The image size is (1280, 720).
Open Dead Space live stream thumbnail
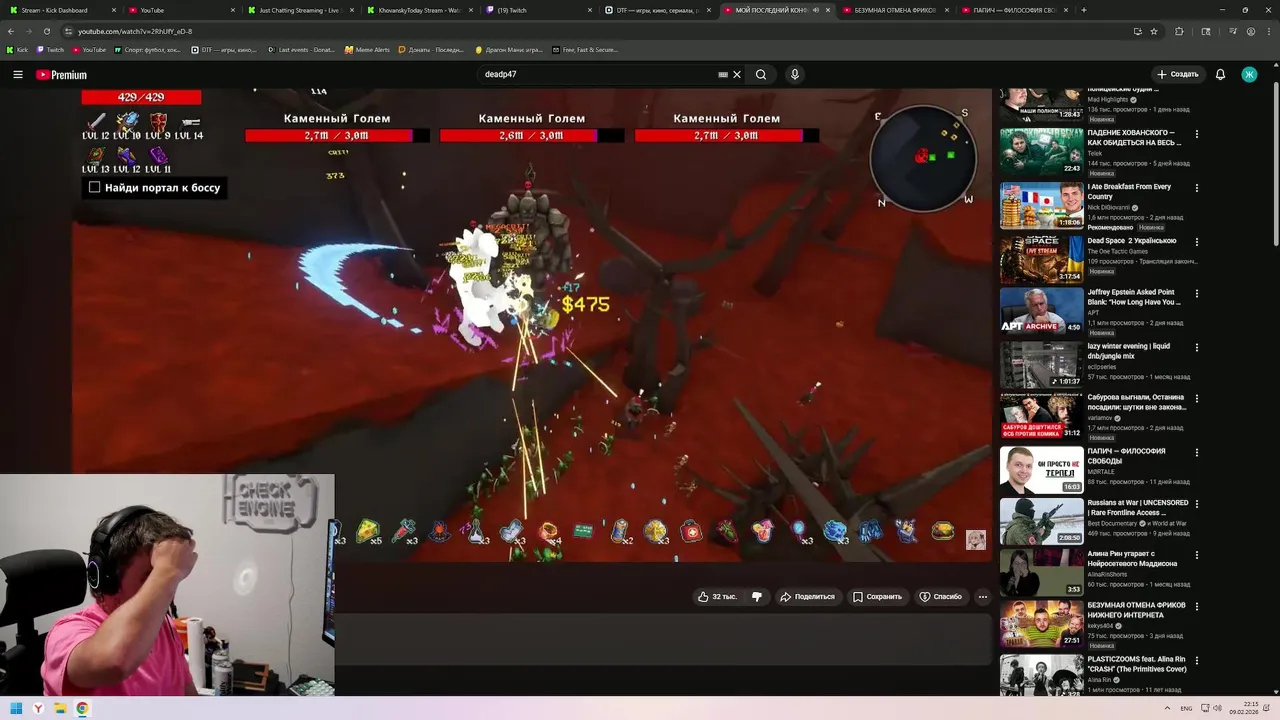pos(1041,259)
